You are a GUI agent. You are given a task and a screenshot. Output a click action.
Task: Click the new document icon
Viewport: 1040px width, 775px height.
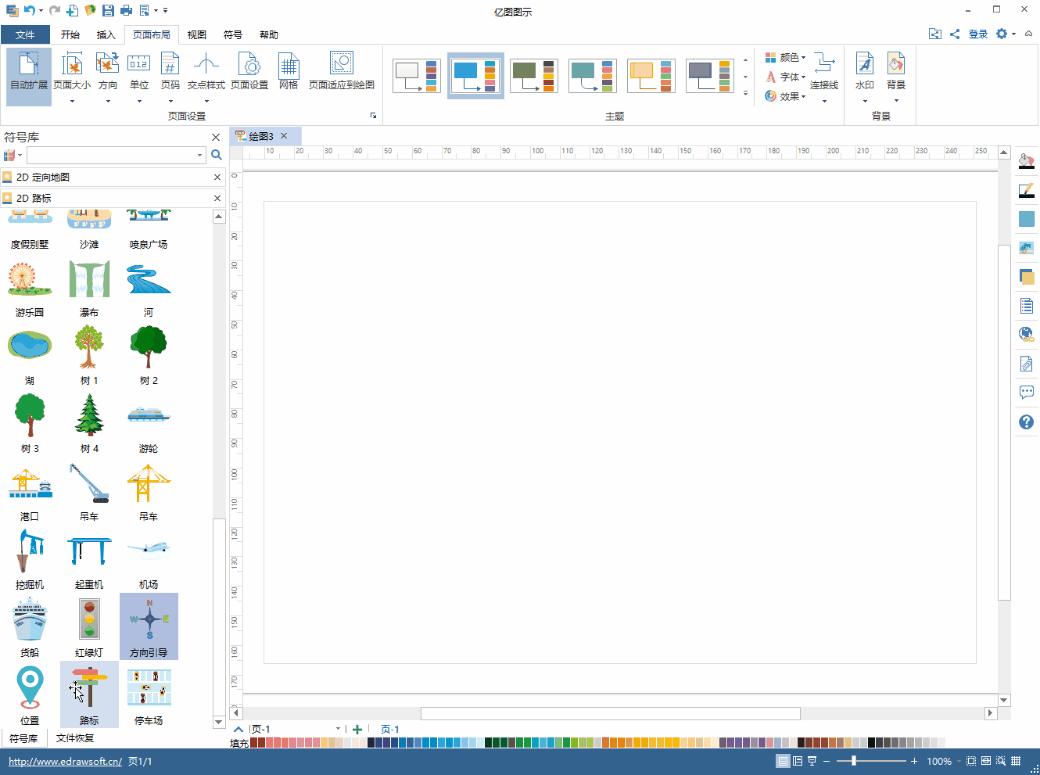[72, 11]
